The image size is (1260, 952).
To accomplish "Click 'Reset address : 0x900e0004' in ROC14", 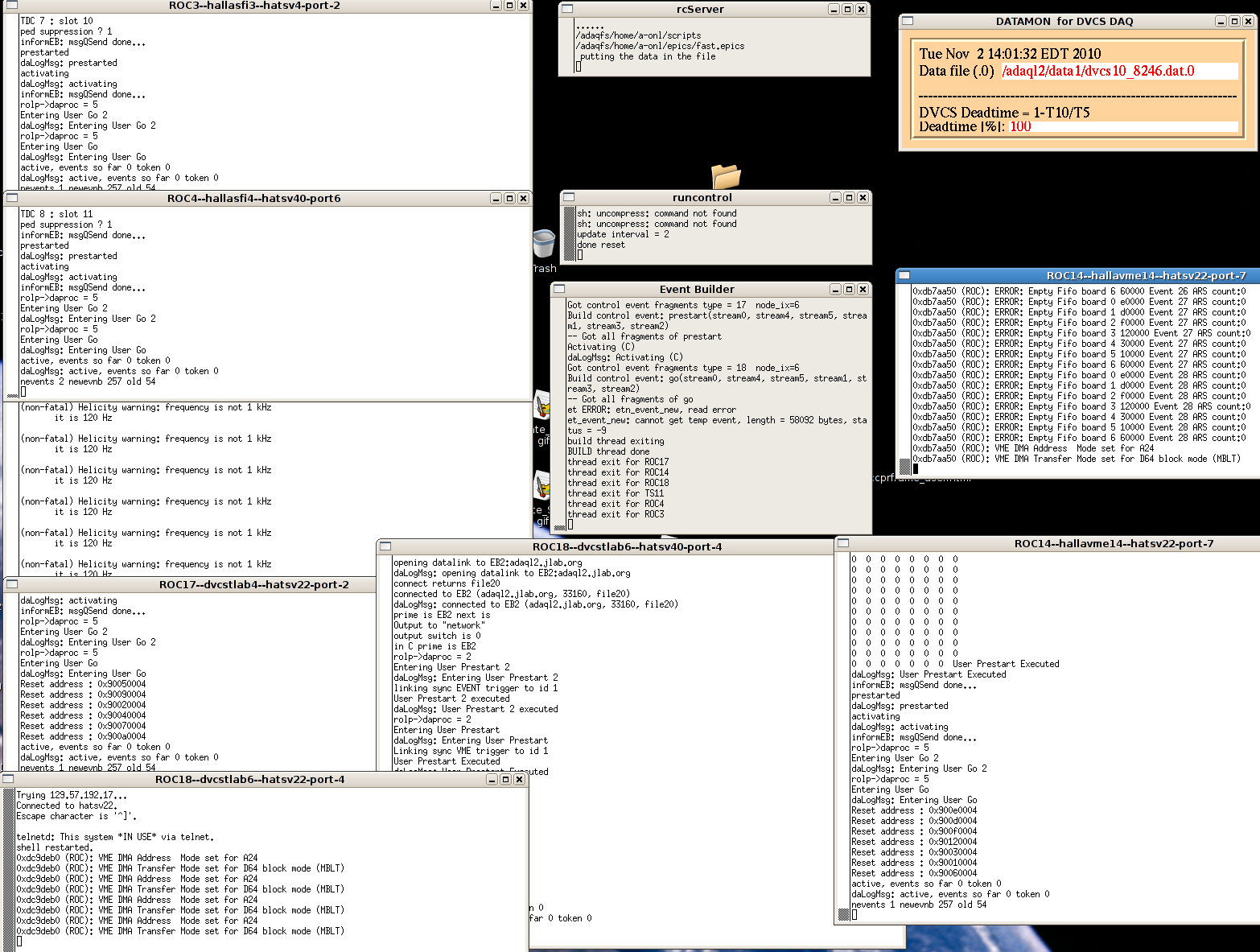I will (914, 810).
